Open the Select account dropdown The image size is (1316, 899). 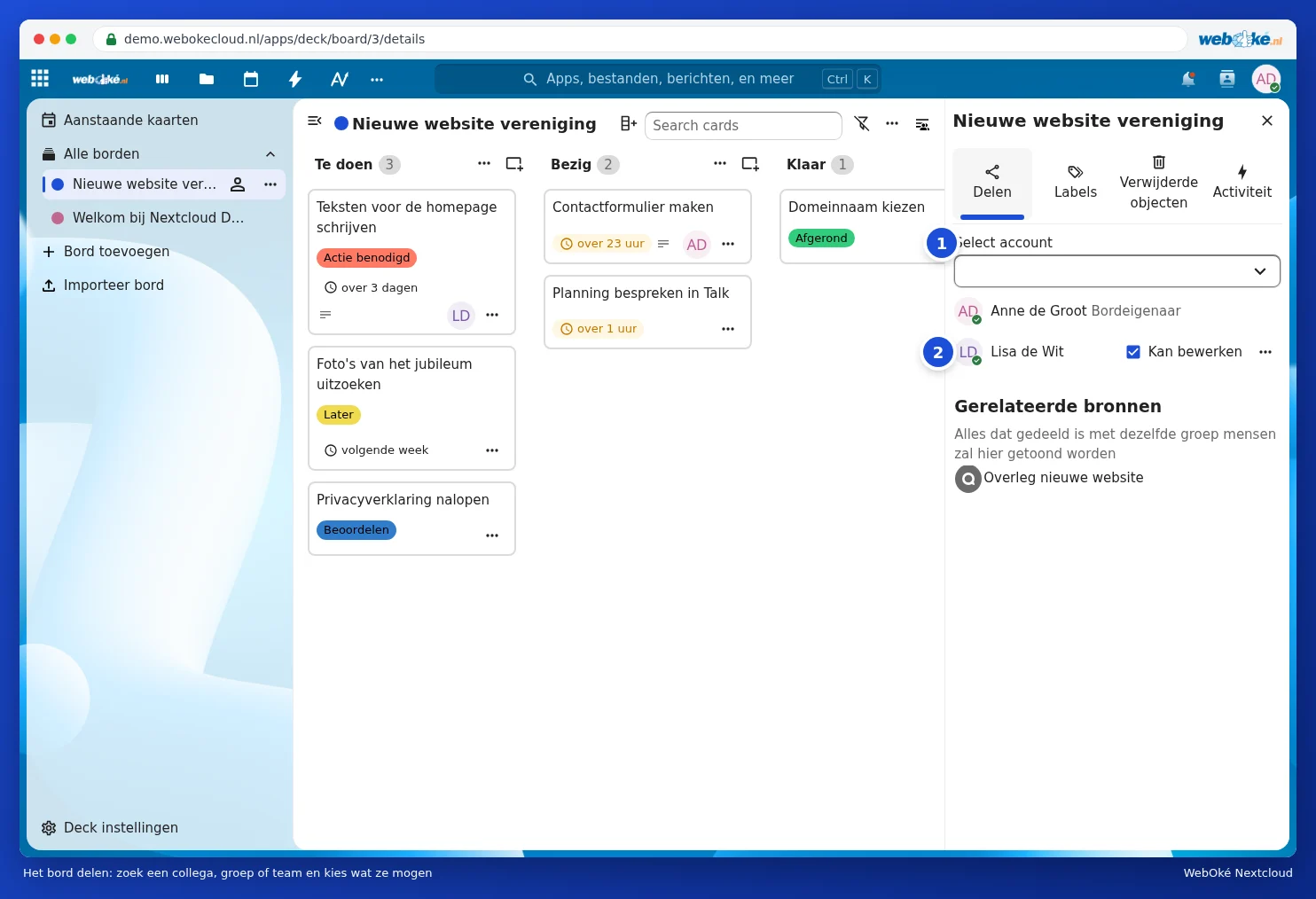coord(1116,271)
